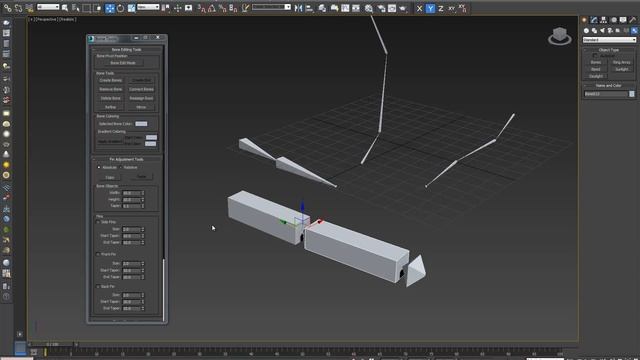Click the bone Width spinner arrows

(x=143, y=193)
